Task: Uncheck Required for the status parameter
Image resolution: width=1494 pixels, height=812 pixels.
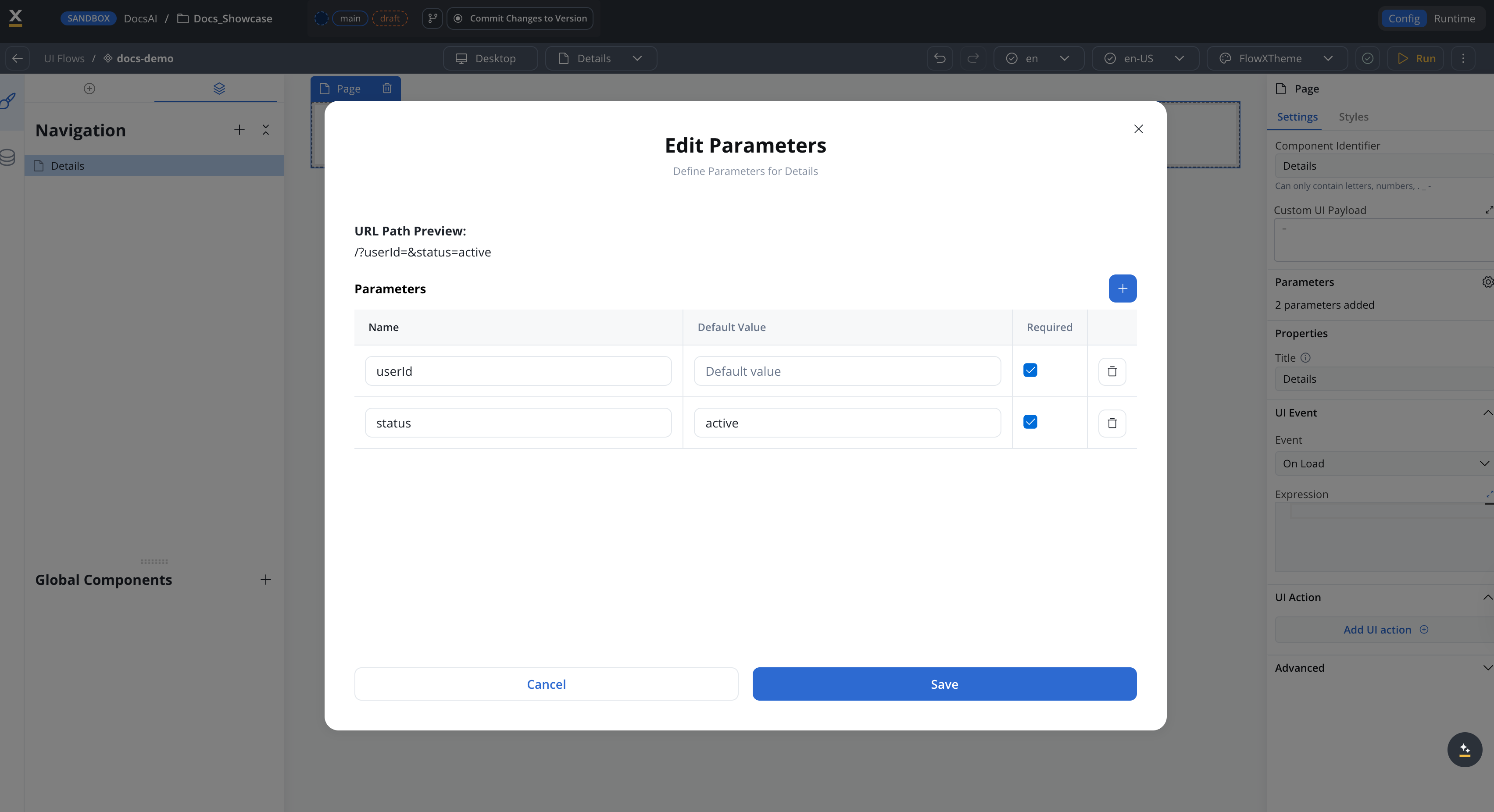Action: point(1030,422)
